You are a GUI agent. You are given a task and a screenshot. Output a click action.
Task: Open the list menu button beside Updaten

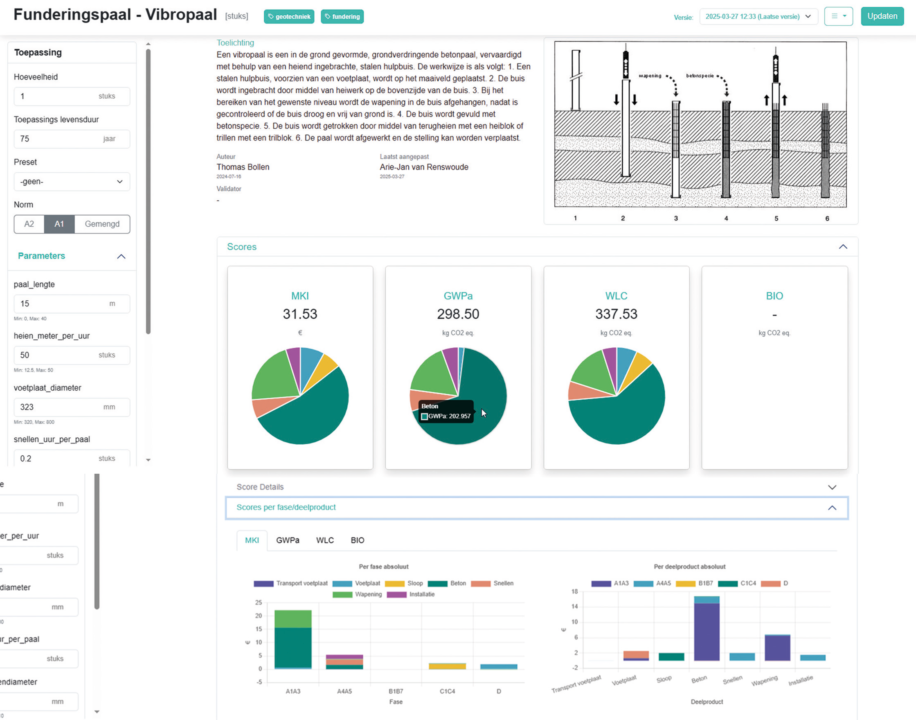[x=839, y=16]
